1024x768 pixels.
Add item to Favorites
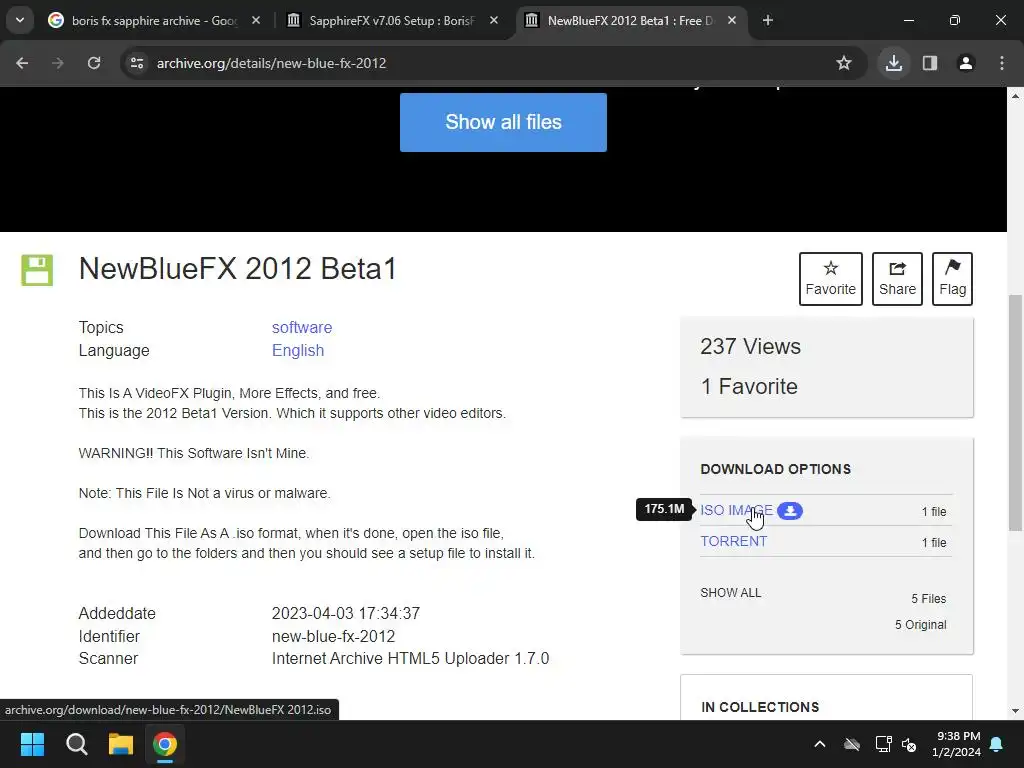point(831,279)
